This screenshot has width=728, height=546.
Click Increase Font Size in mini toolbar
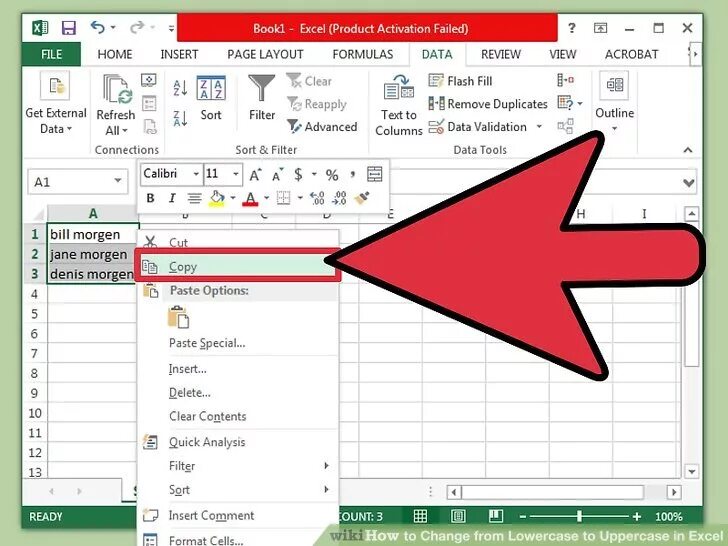255,175
